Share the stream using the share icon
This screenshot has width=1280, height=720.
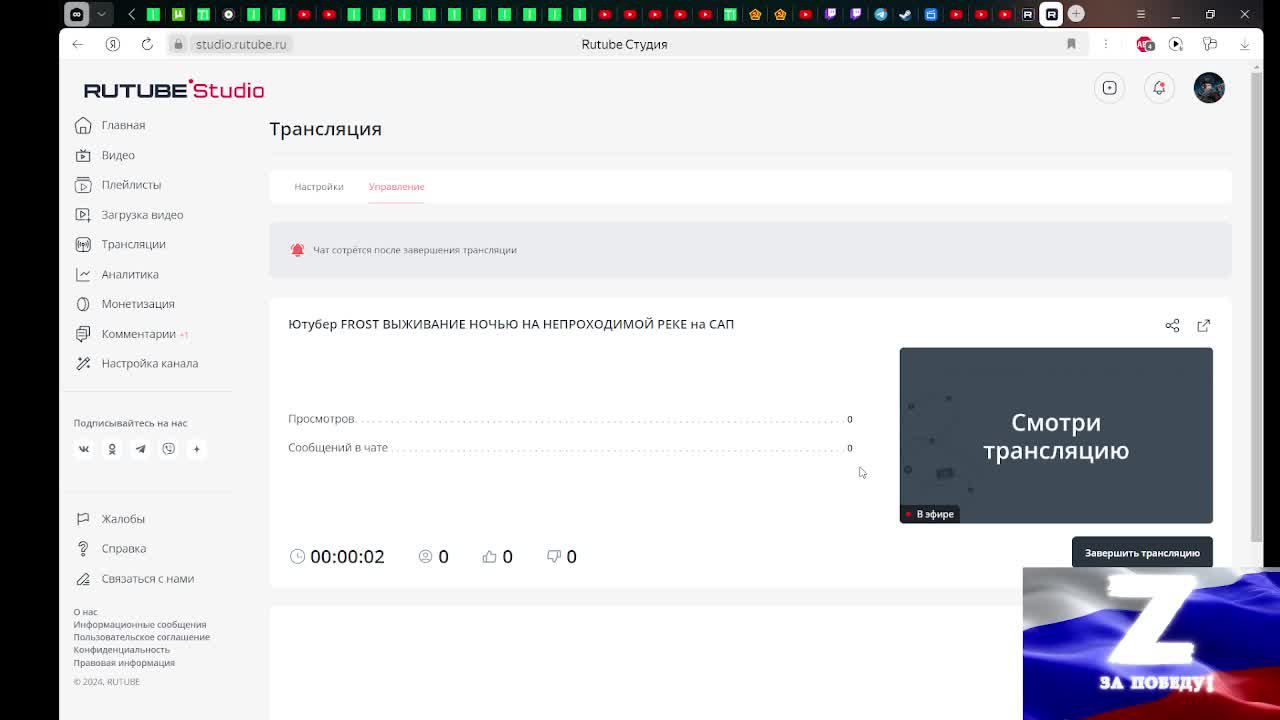coord(1172,325)
